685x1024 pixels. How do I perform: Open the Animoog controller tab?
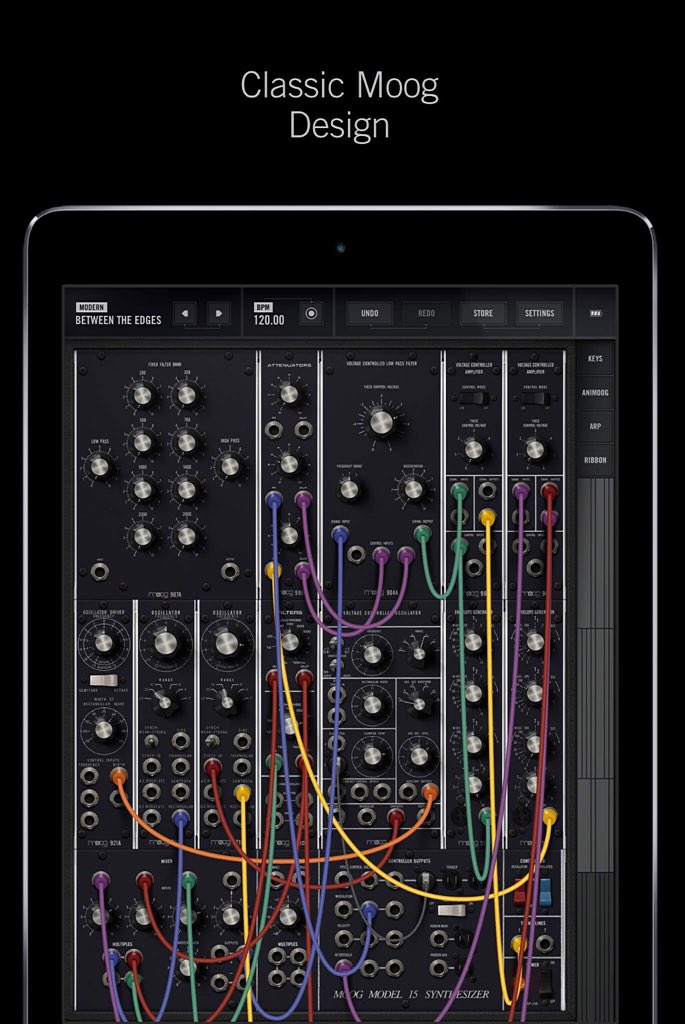(595, 392)
